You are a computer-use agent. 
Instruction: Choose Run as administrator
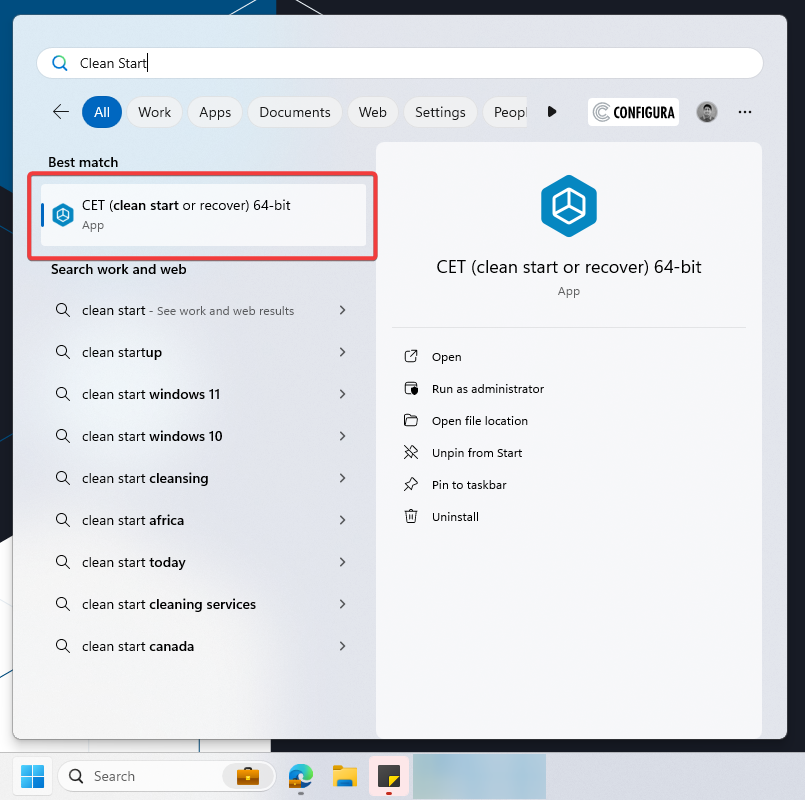coord(488,389)
